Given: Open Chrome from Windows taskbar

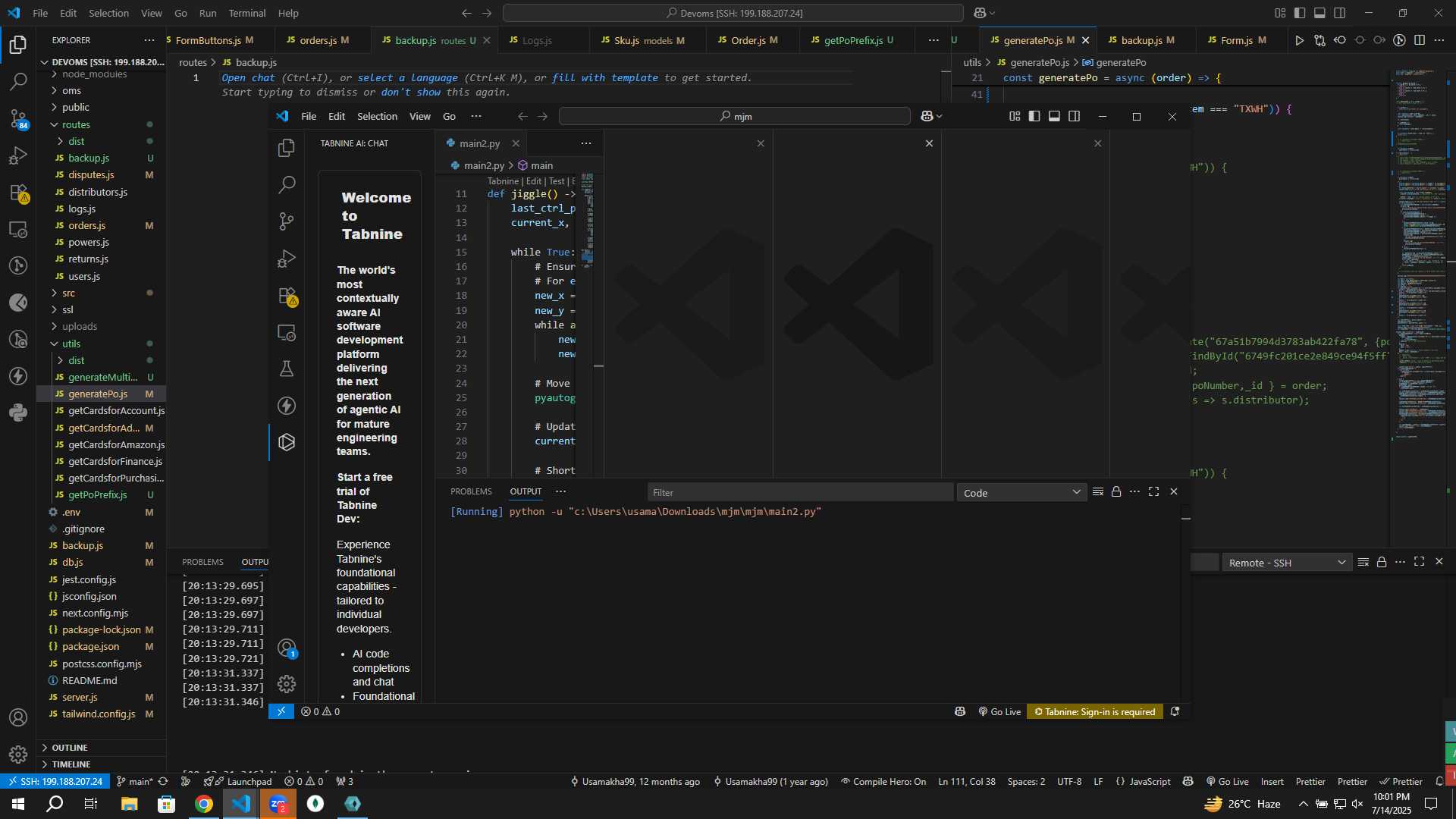Looking at the screenshot, I should coord(203,804).
